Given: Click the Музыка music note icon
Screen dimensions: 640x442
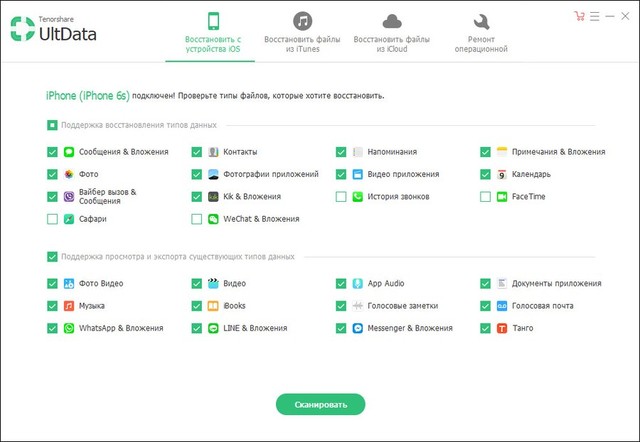Looking at the screenshot, I should pos(69,306).
